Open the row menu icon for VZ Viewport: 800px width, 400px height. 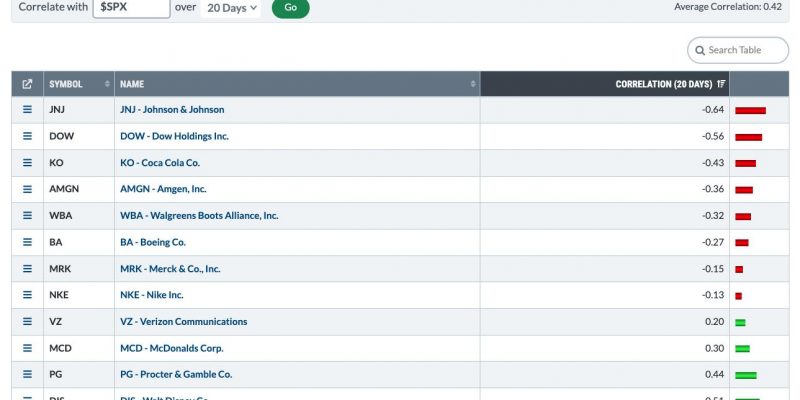click(x=28, y=321)
